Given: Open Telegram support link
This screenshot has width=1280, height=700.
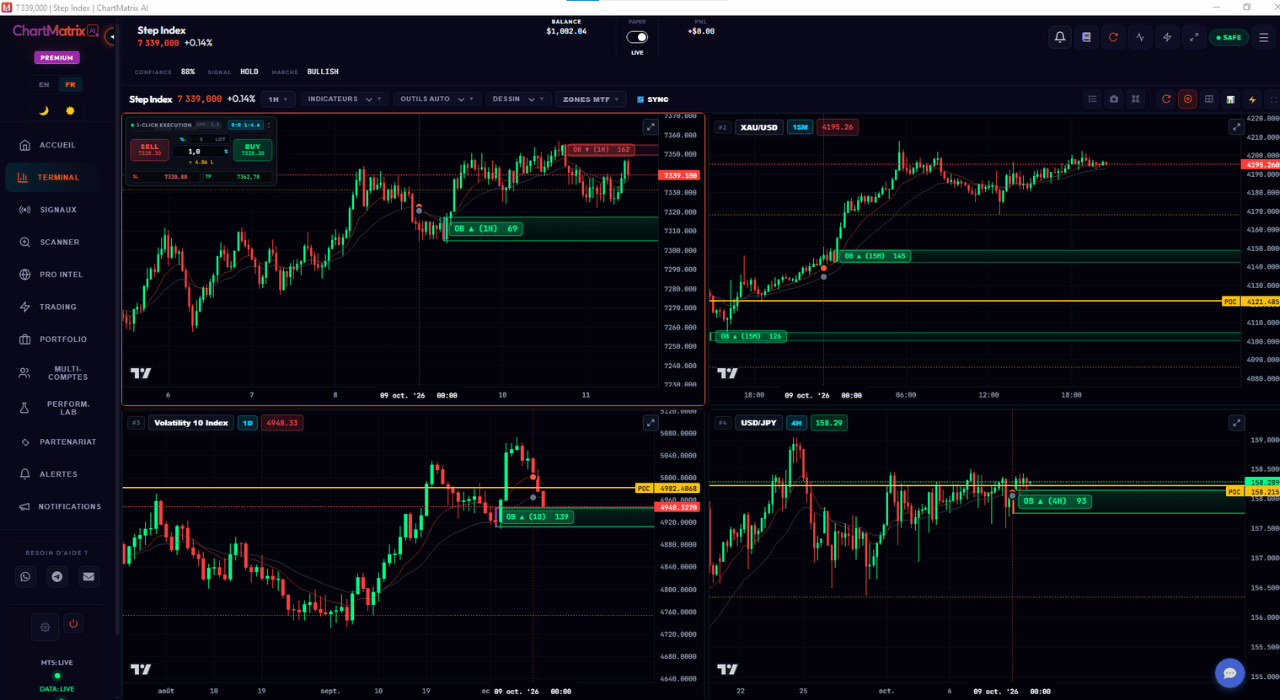Looking at the screenshot, I should (57, 576).
